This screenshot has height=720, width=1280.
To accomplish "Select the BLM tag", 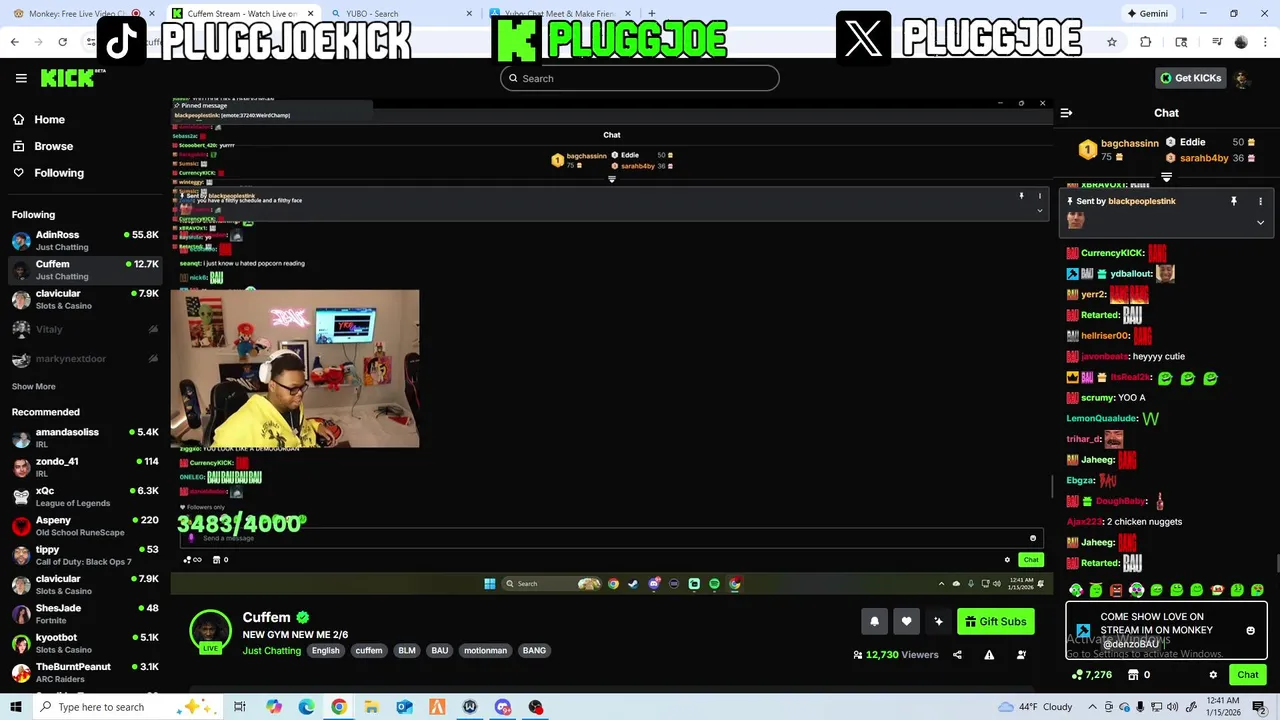I will (407, 651).
